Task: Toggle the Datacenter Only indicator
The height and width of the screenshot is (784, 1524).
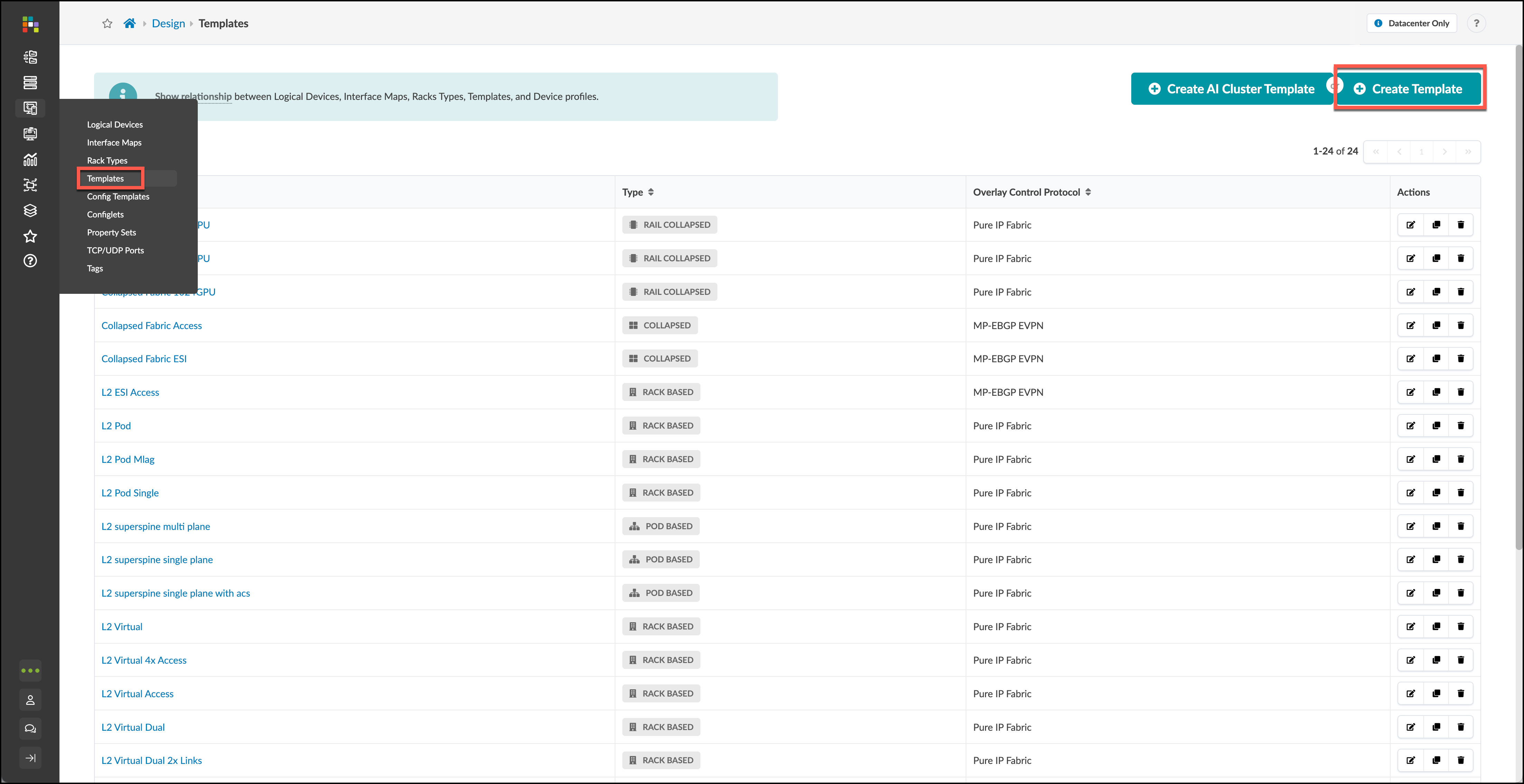Action: 1411,23
